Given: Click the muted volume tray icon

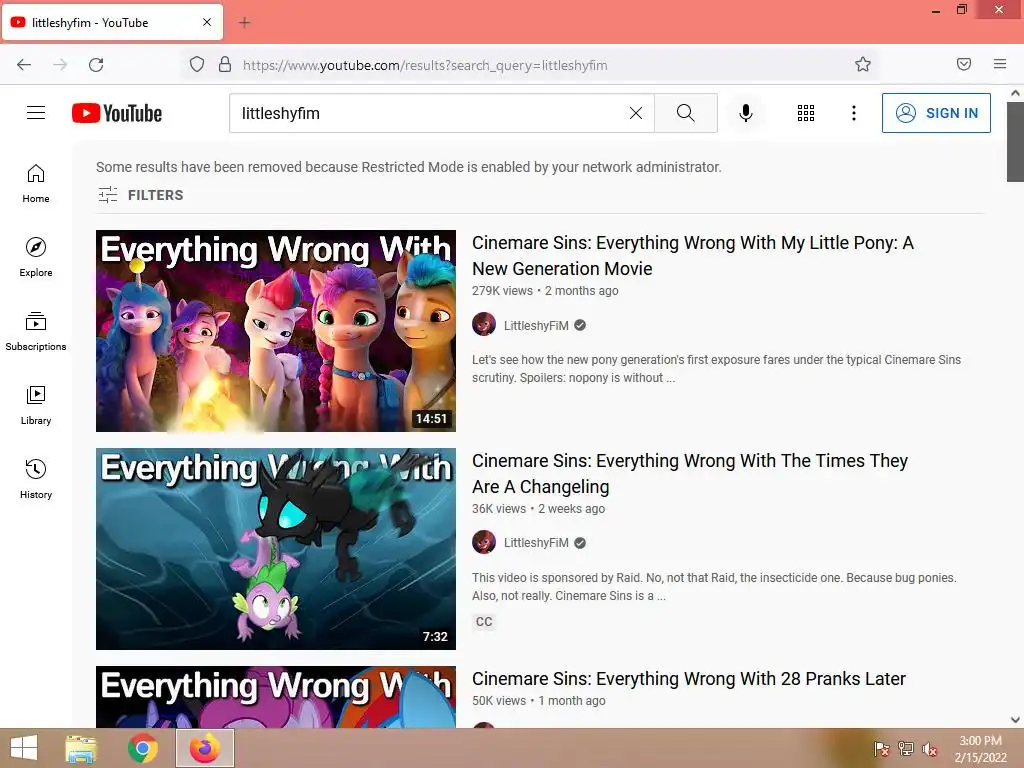Looking at the screenshot, I should click(930, 749).
